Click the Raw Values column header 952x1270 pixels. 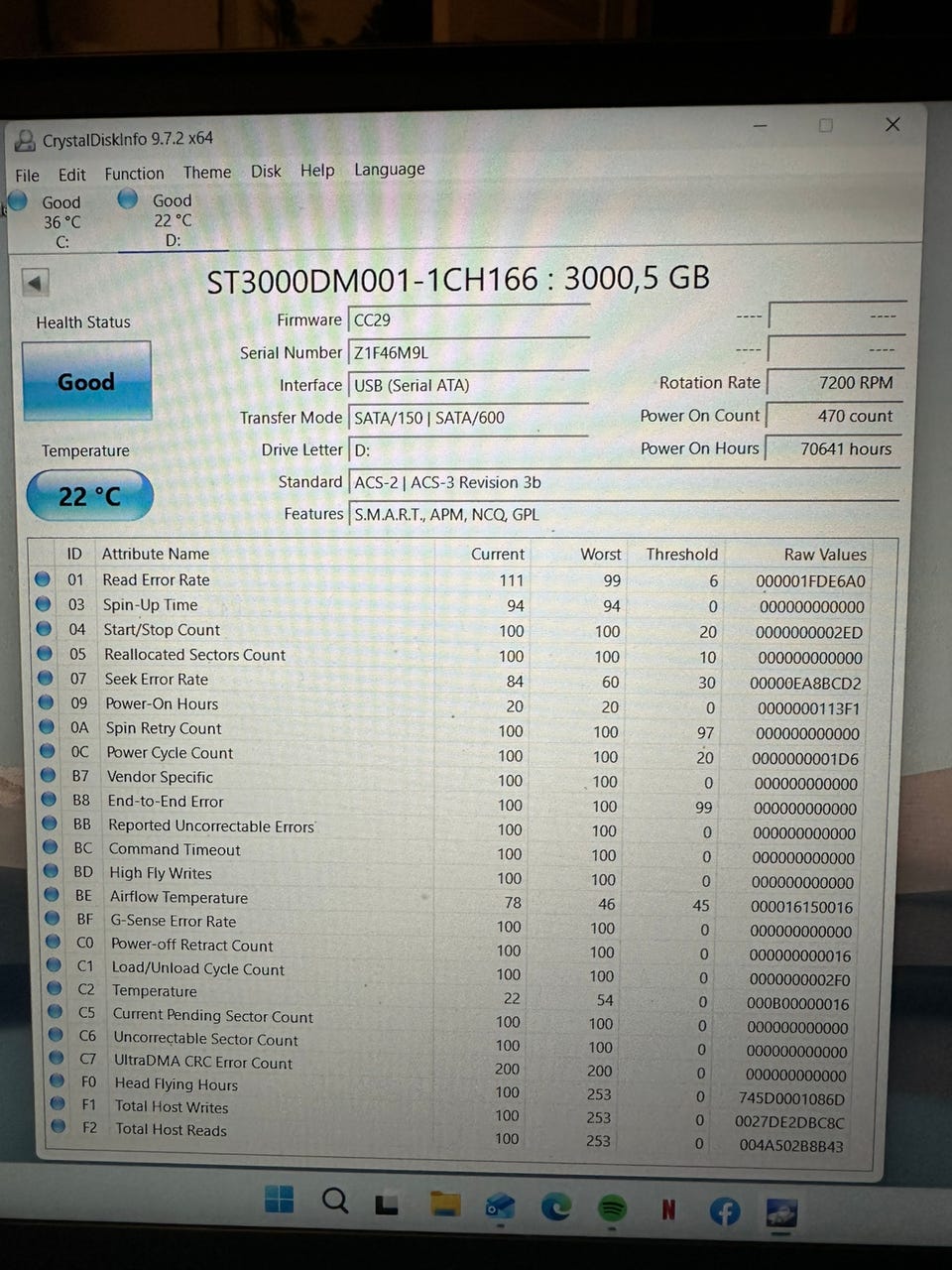(824, 555)
